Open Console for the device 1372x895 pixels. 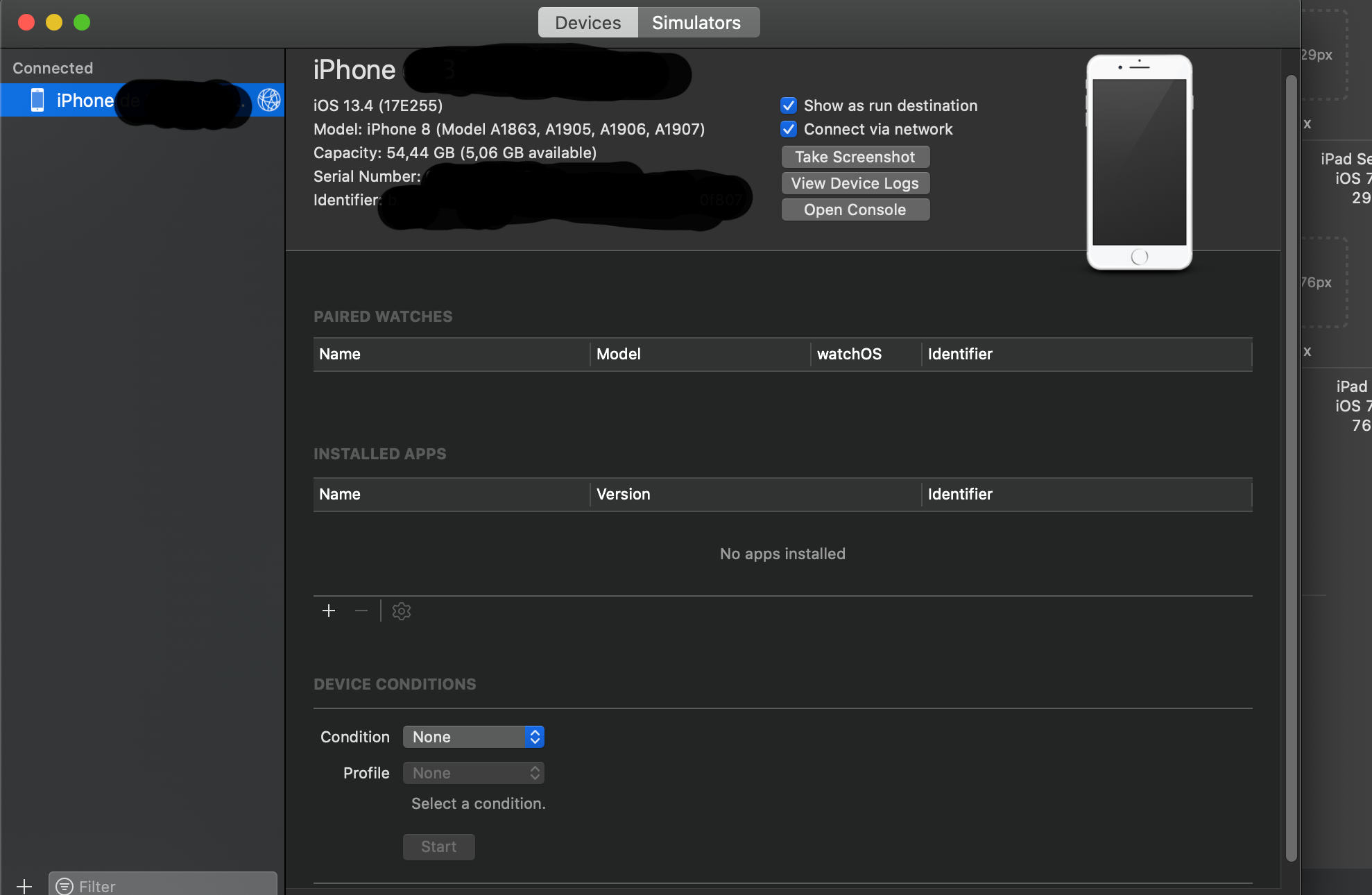[x=855, y=209]
